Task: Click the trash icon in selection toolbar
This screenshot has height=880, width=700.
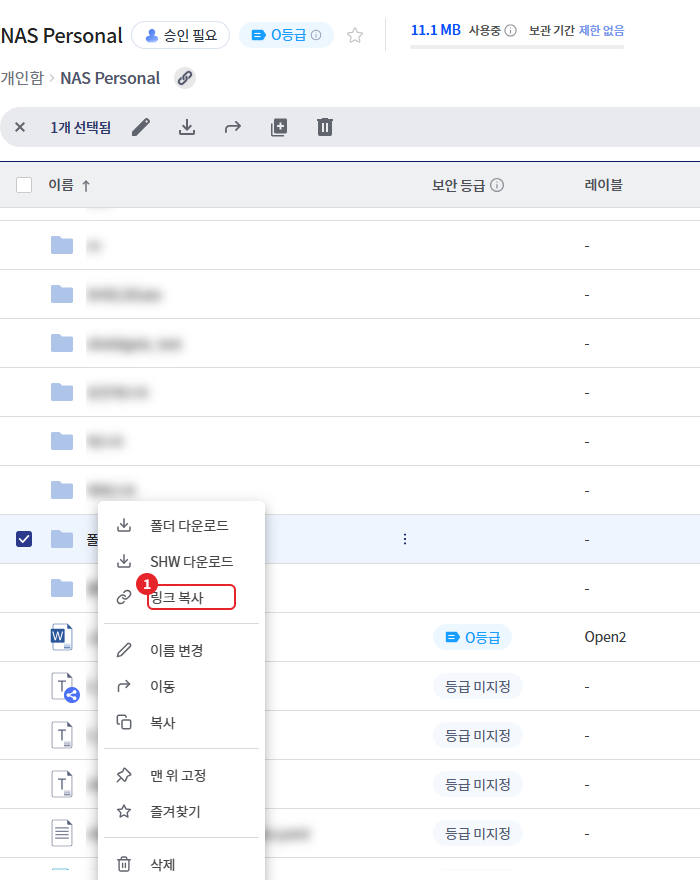Action: pyautogui.click(x=325, y=127)
